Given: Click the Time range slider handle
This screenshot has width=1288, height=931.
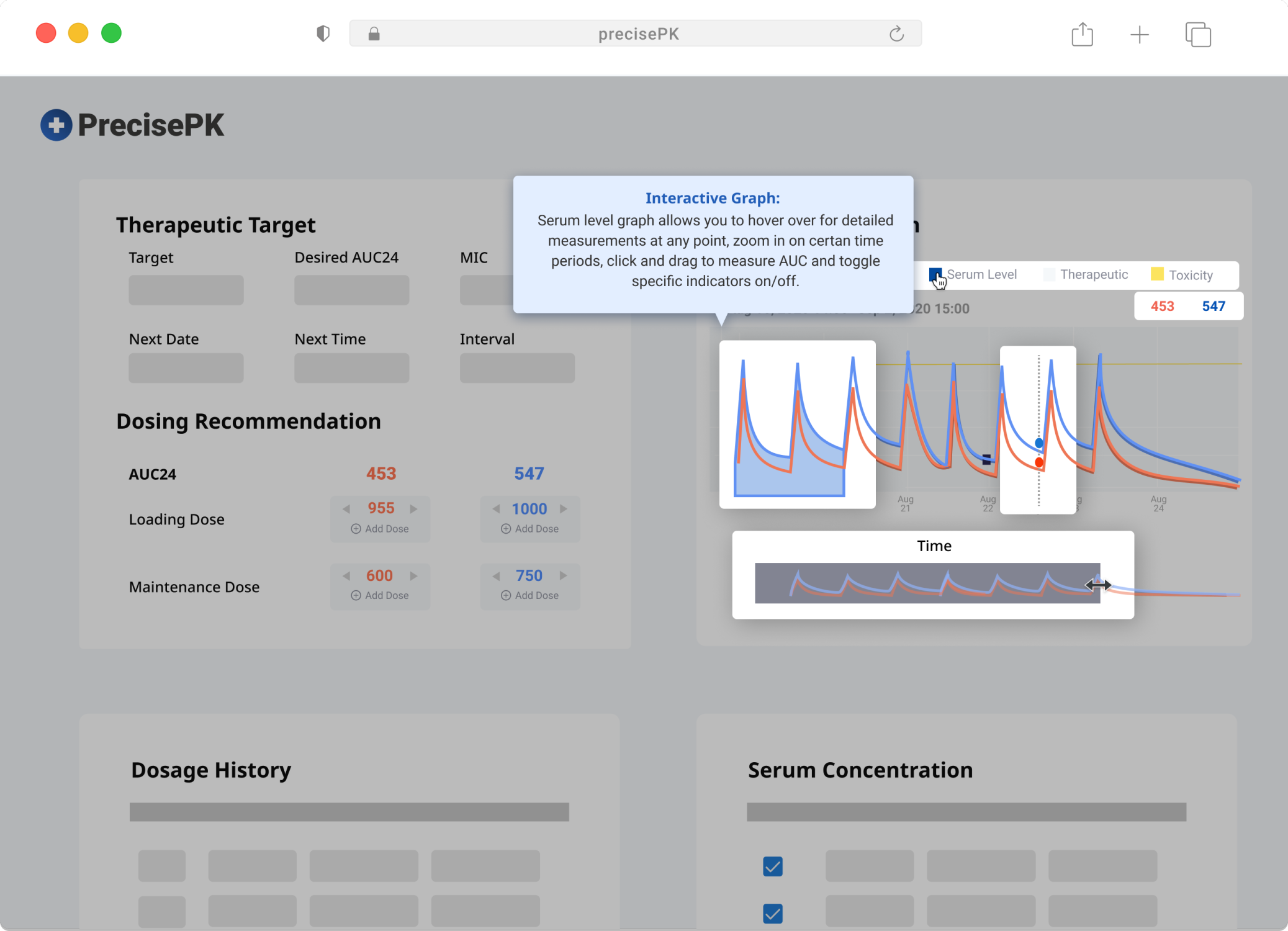Looking at the screenshot, I should point(1098,585).
